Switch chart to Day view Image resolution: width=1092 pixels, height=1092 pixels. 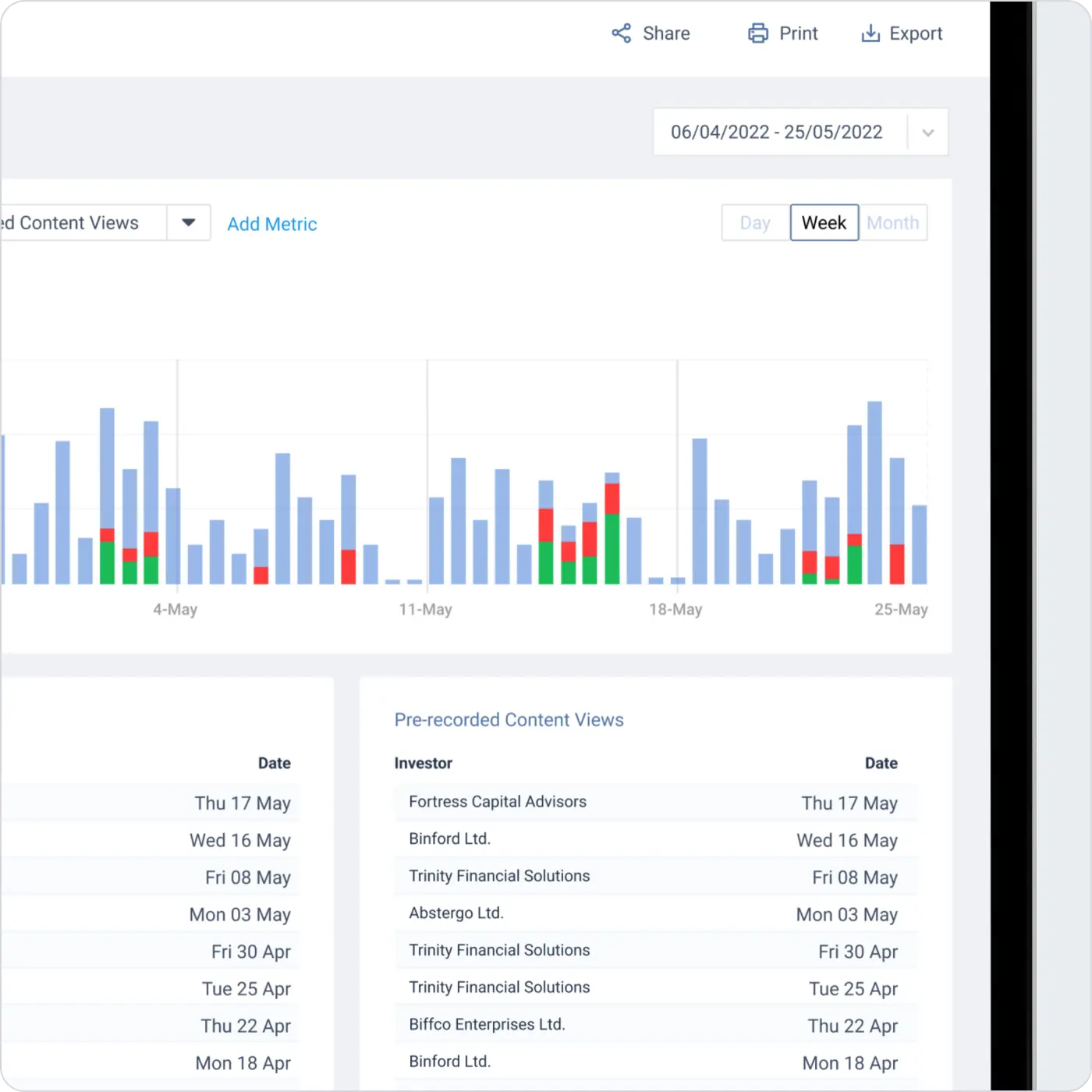(x=755, y=223)
